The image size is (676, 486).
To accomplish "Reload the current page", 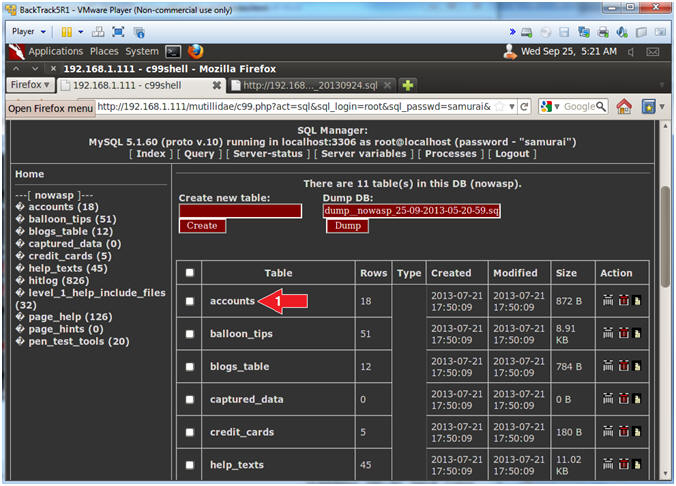I will coord(524,107).
